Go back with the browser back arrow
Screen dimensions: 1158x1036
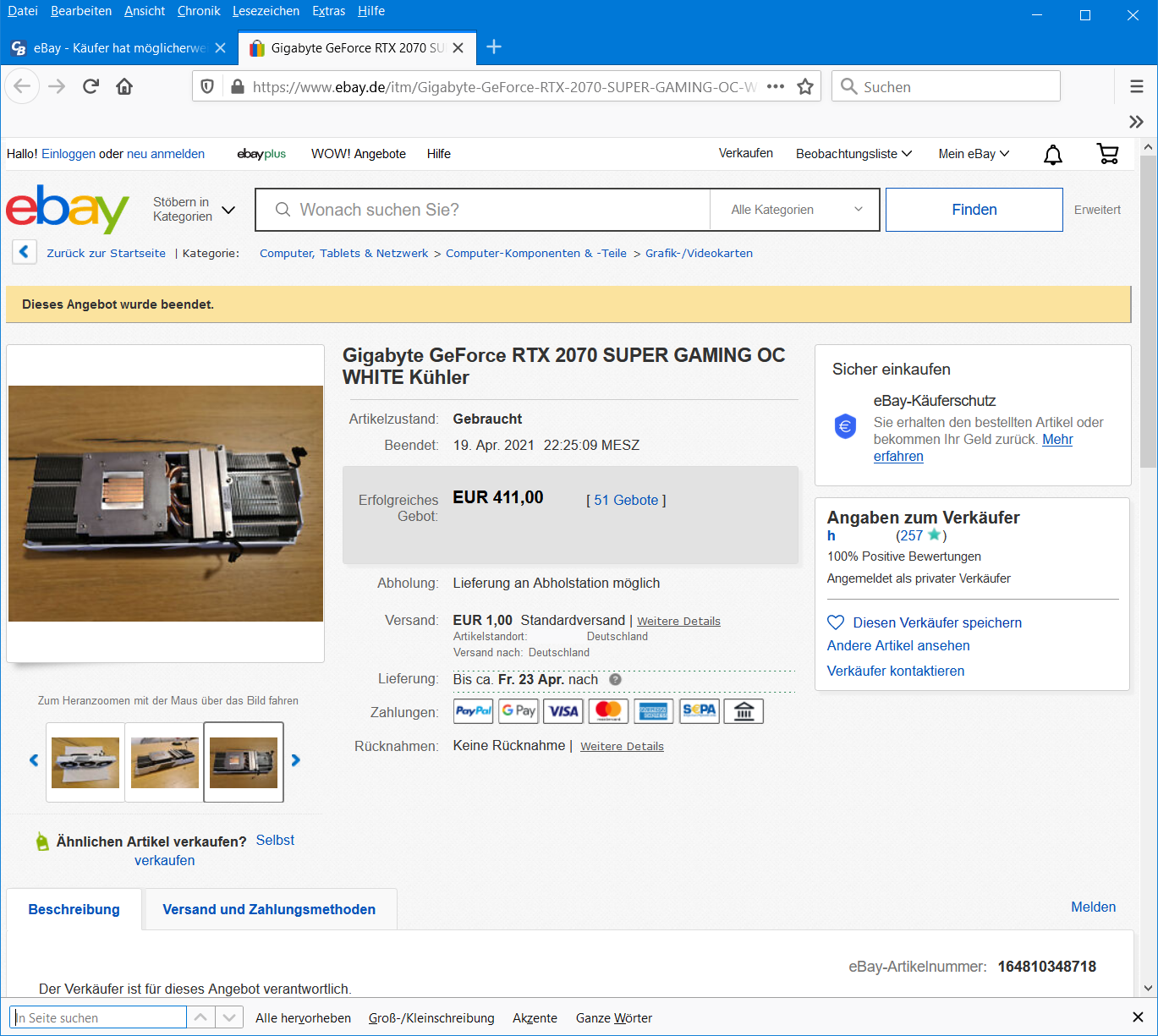[22, 86]
